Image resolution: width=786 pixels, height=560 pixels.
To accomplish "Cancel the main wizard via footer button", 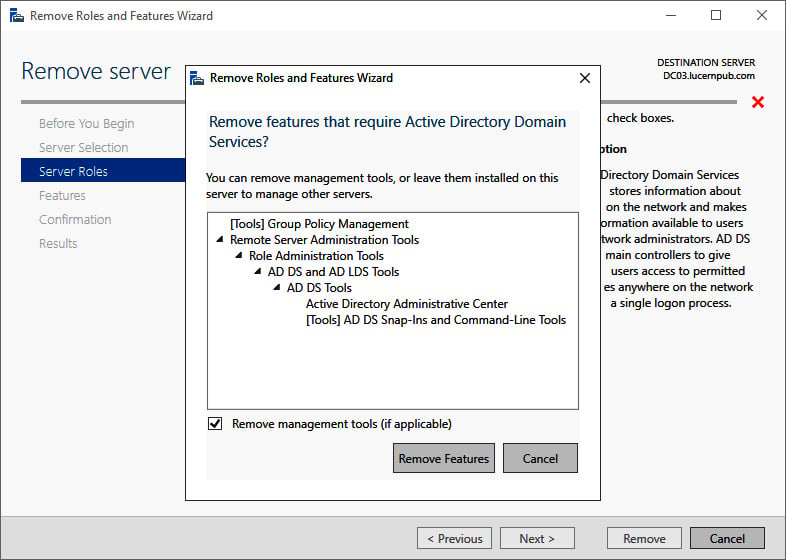I will click(727, 538).
